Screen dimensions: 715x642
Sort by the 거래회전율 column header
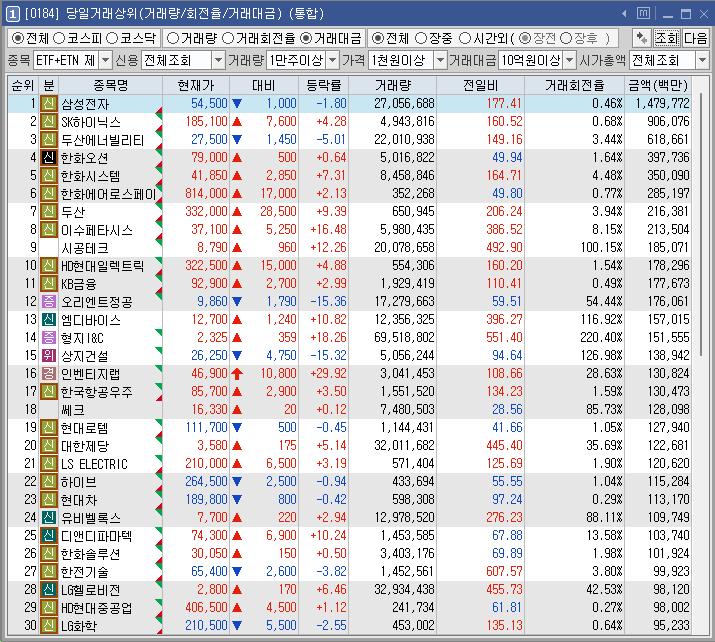click(x=575, y=85)
